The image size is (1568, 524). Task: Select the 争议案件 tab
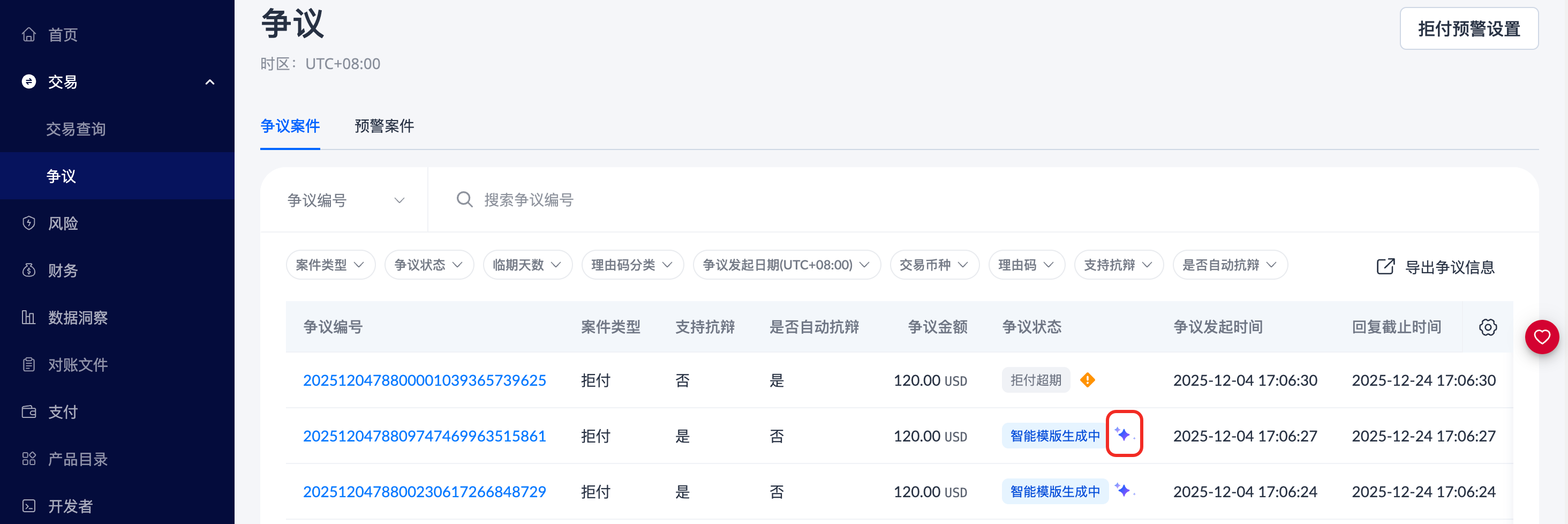[290, 126]
